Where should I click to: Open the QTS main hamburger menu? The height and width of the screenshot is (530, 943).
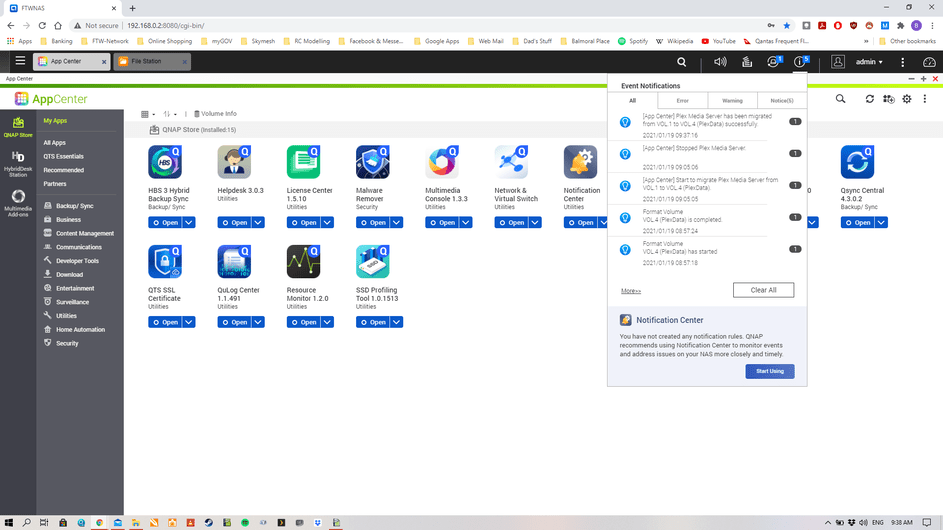pos(20,61)
